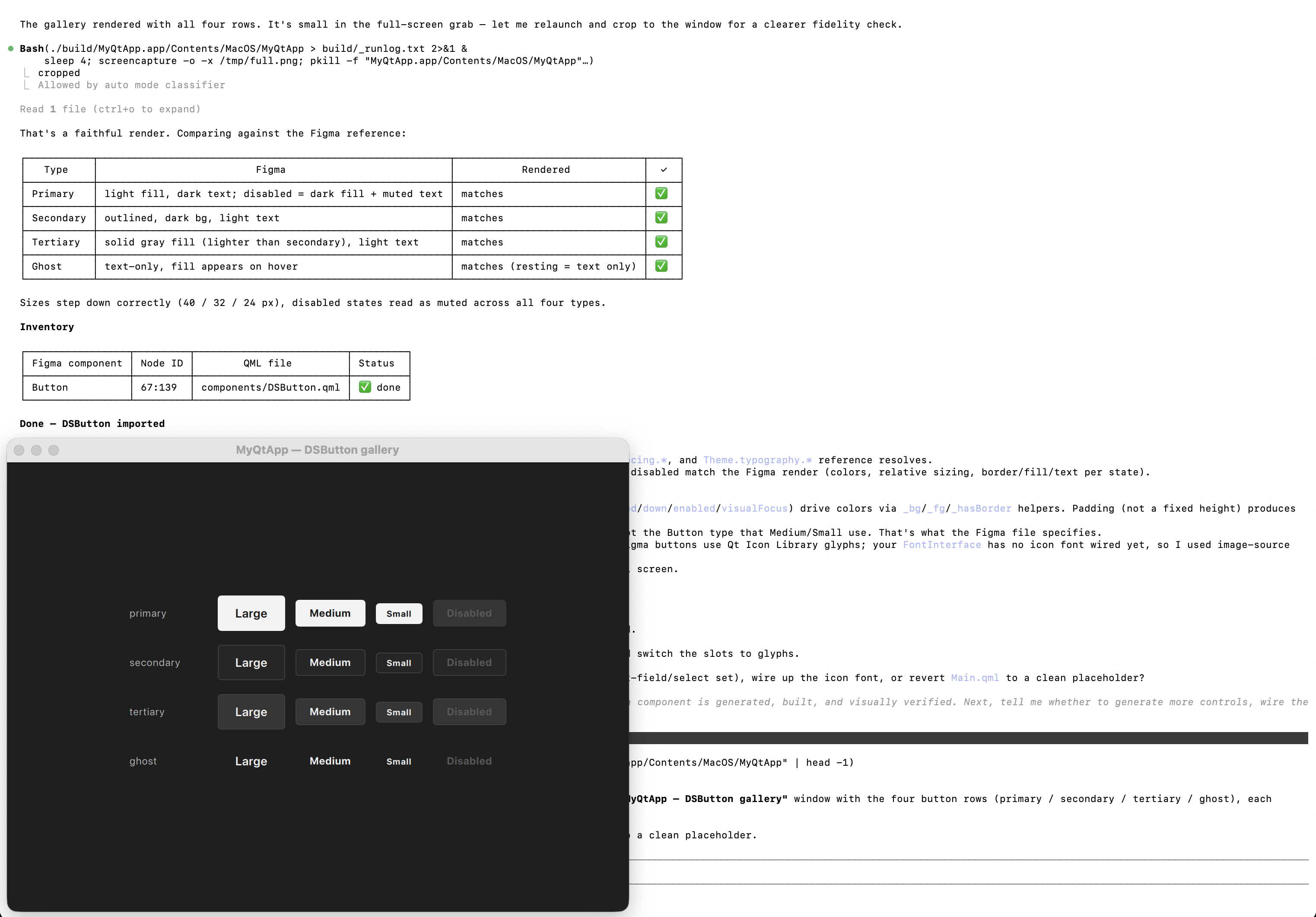Click the tertiary Large button

251,712
